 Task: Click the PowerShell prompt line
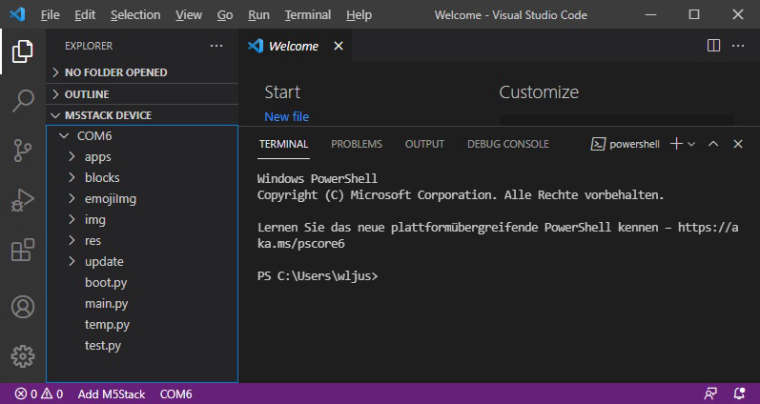(x=317, y=276)
